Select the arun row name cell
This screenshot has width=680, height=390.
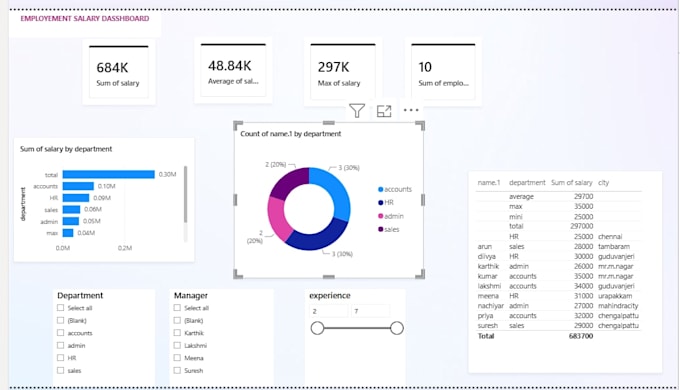coord(484,246)
